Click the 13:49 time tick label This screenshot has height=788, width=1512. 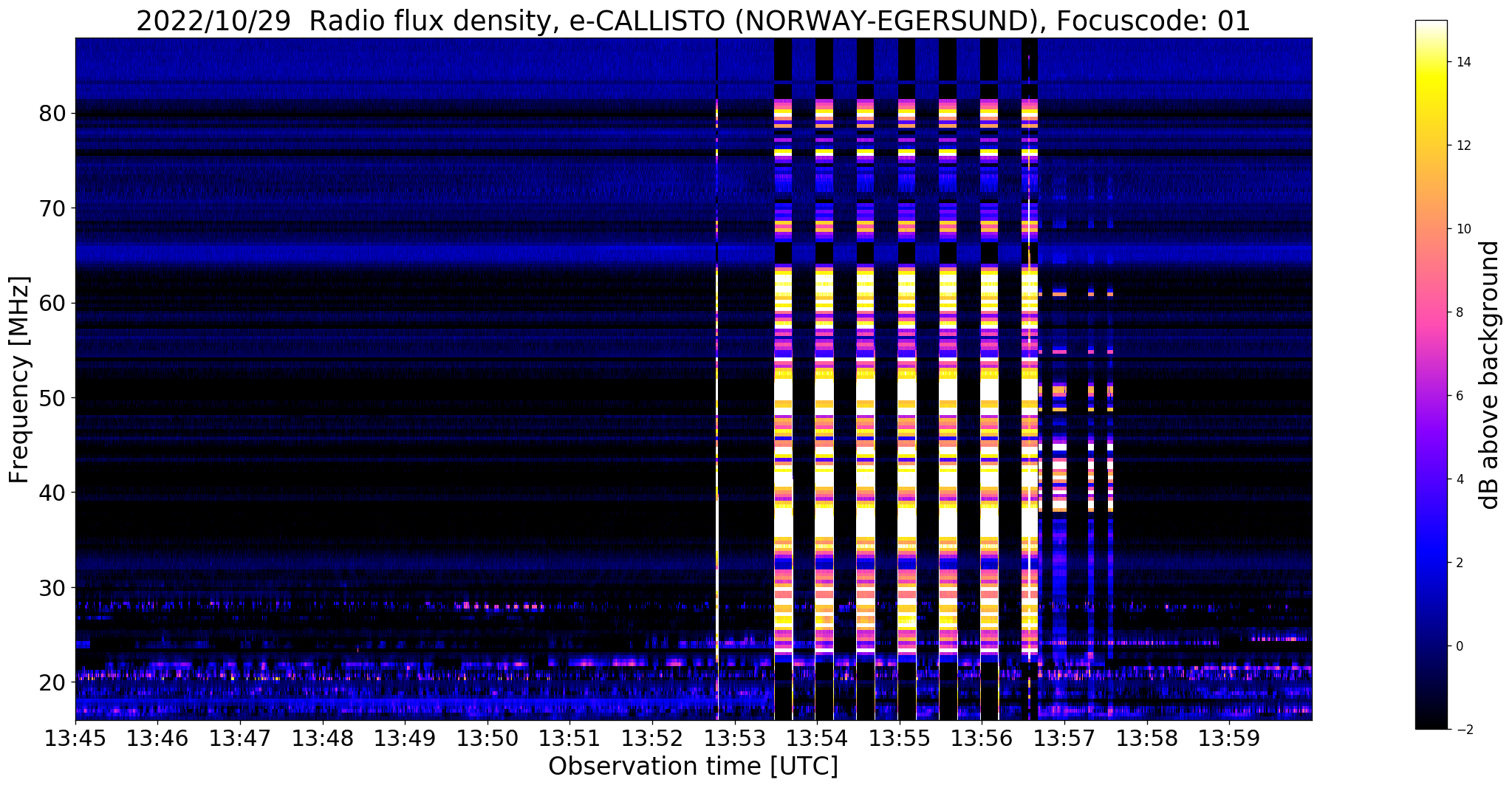click(x=405, y=738)
